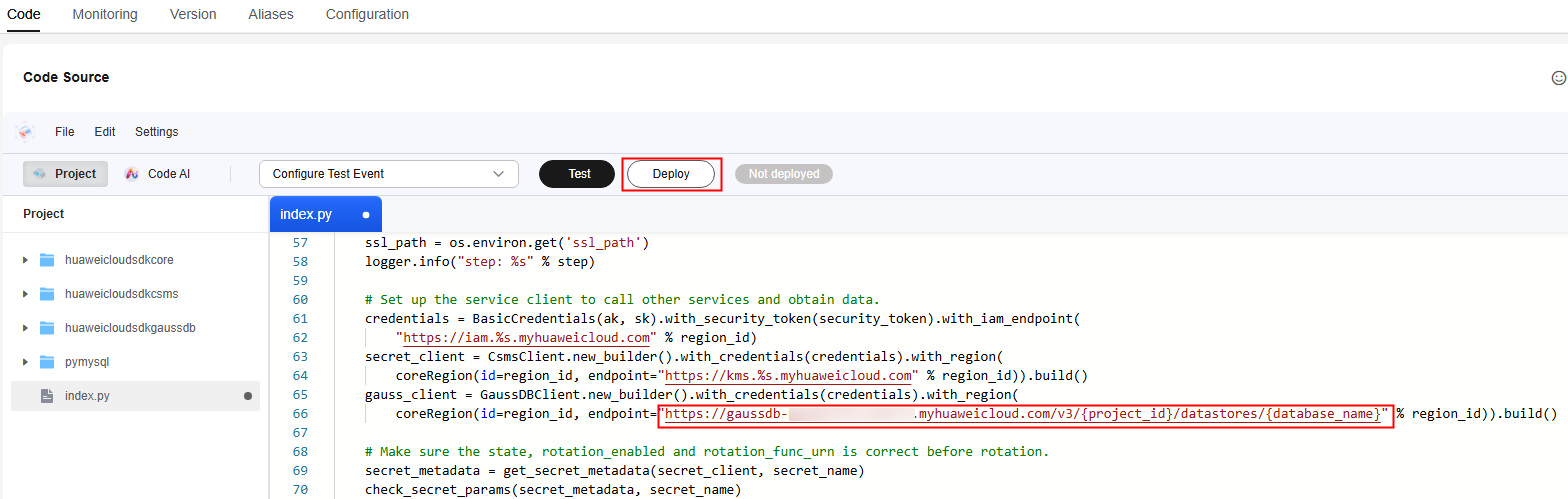Viewport: 1568px width, 499px height.
Task: Click the huaweicloudsdkgaussdb folder icon
Action: [x=47, y=328]
